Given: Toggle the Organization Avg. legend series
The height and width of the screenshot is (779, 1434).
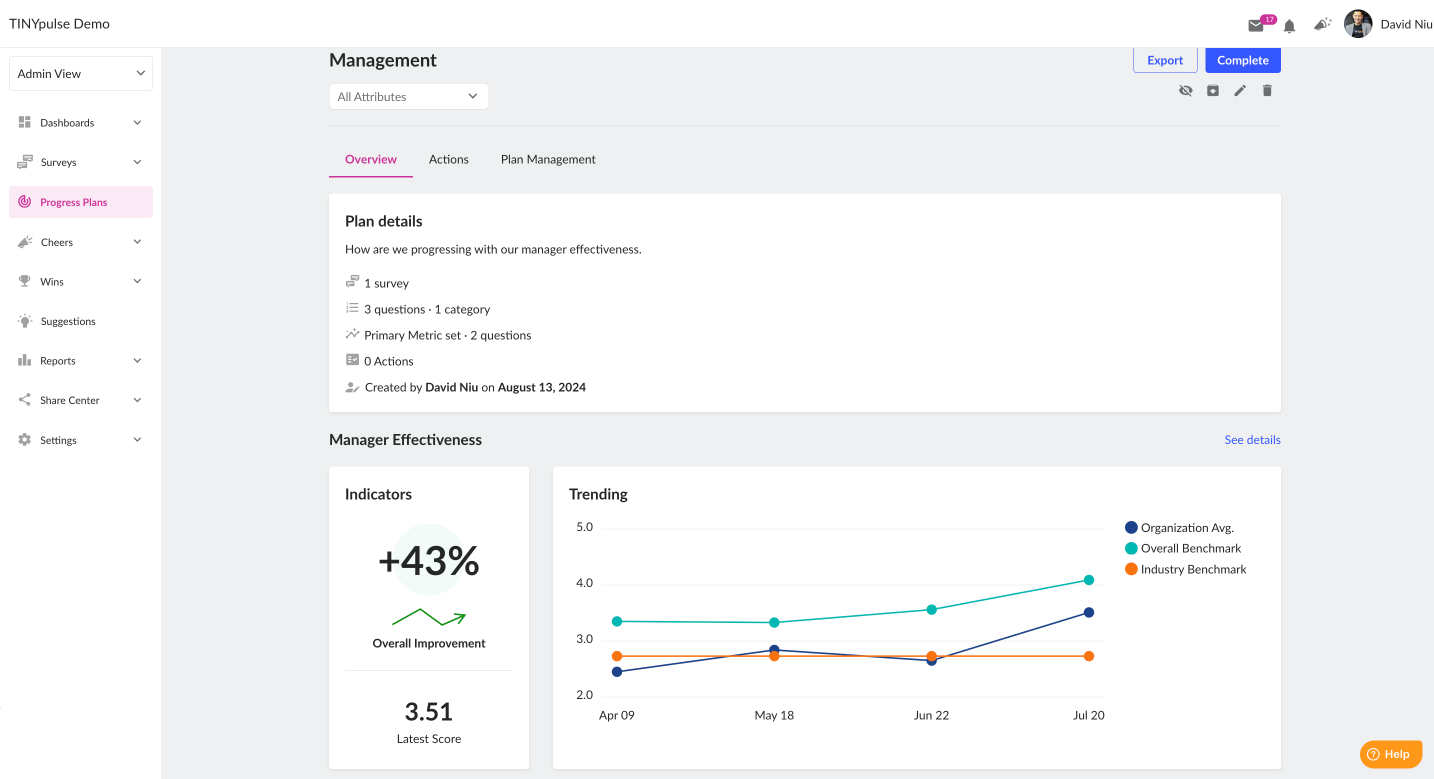Looking at the screenshot, I should (1180, 528).
